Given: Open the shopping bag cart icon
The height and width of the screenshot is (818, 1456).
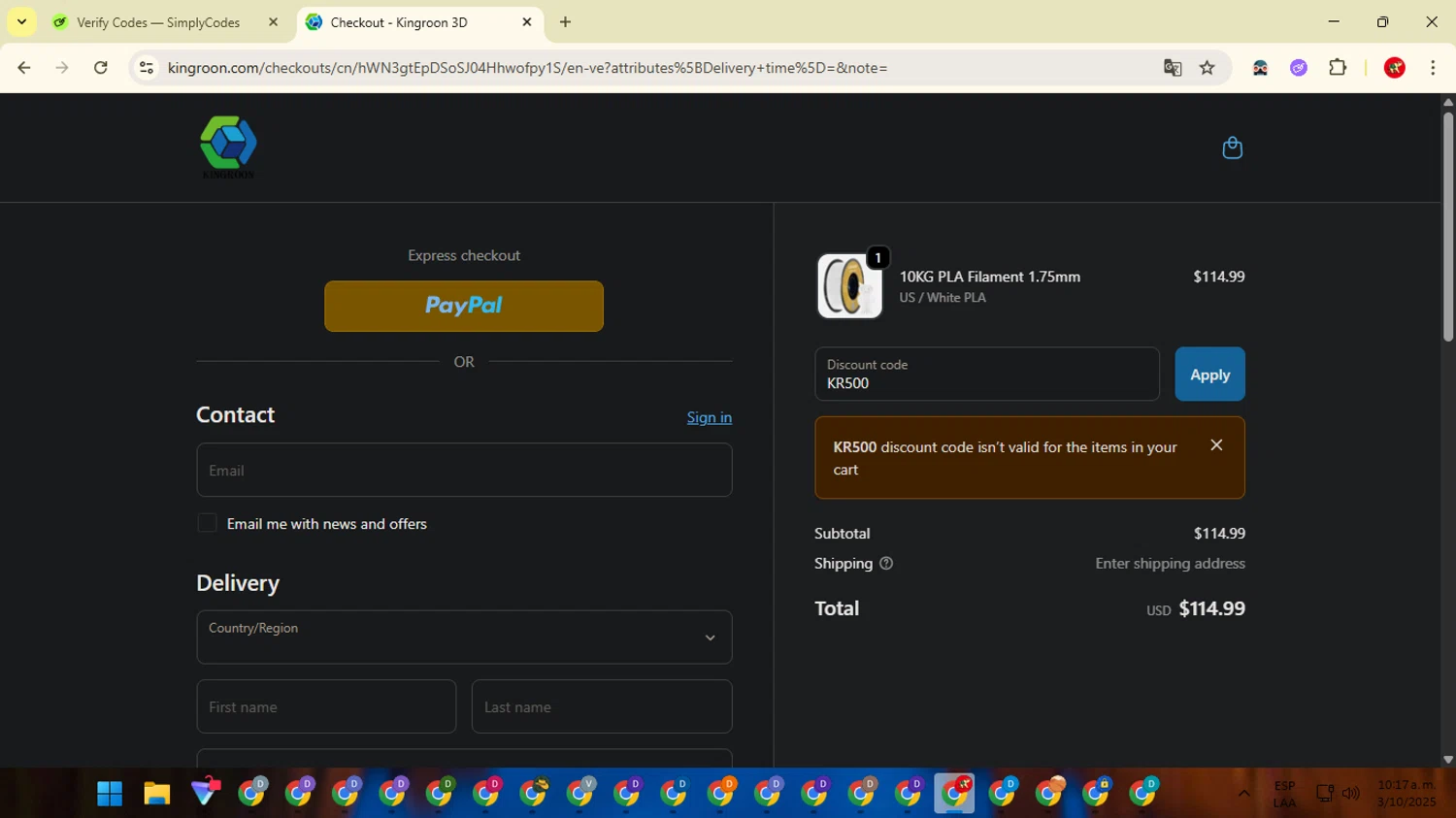Looking at the screenshot, I should [x=1232, y=147].
